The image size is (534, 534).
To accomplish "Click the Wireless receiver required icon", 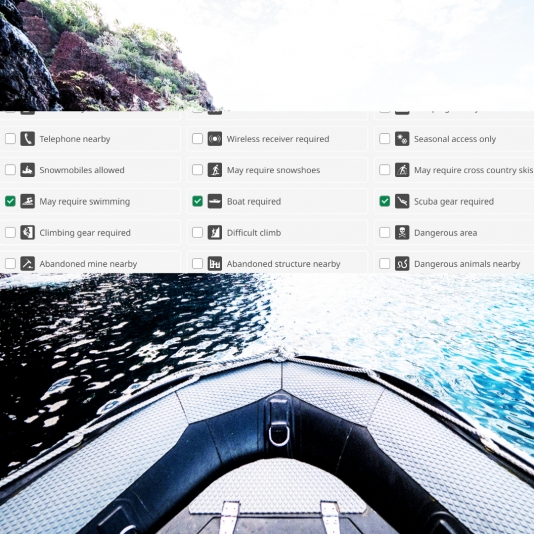I will pos(215,139).
